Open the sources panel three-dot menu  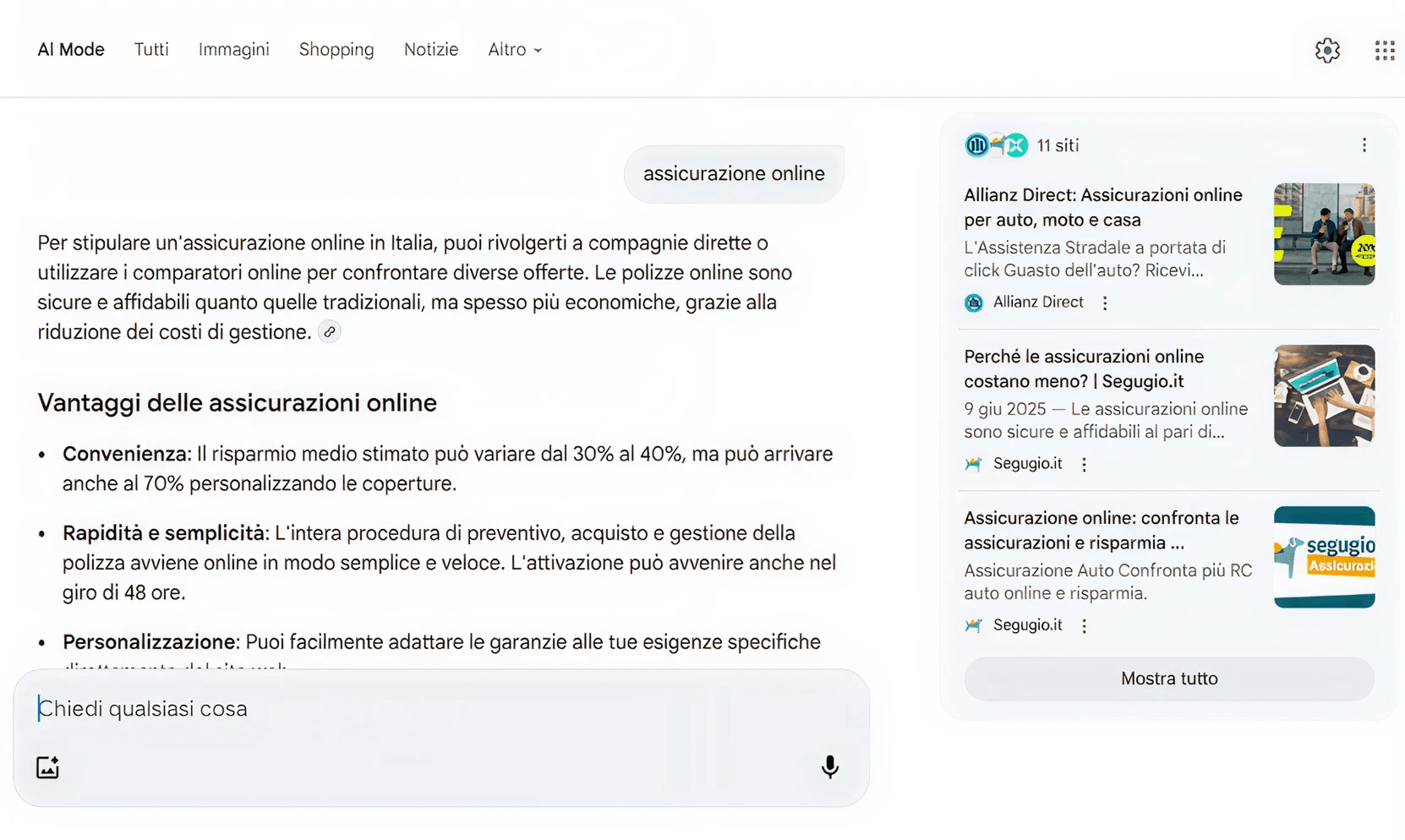[x=1364, y=145]
